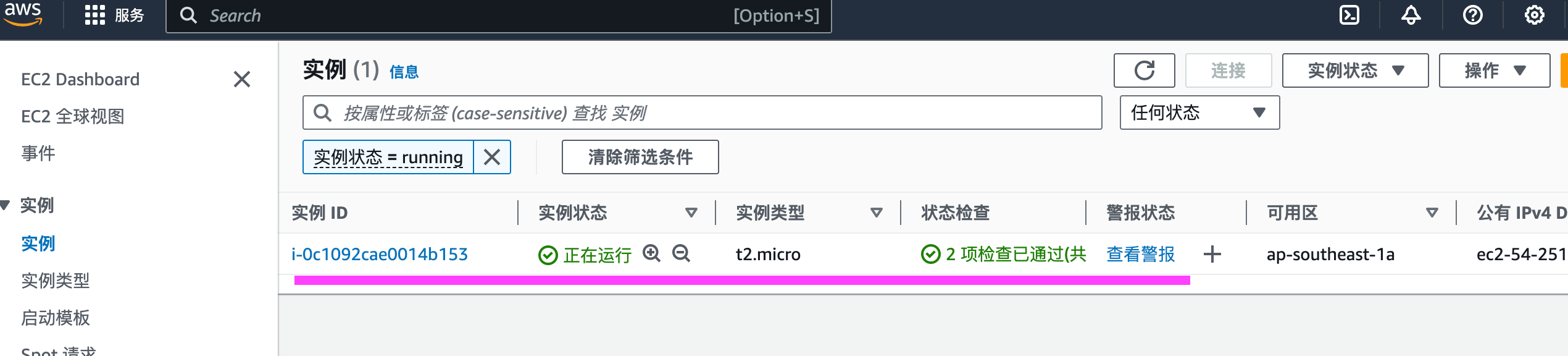
Task: Open the 服务 services grid menu
Action: (114, 15)
